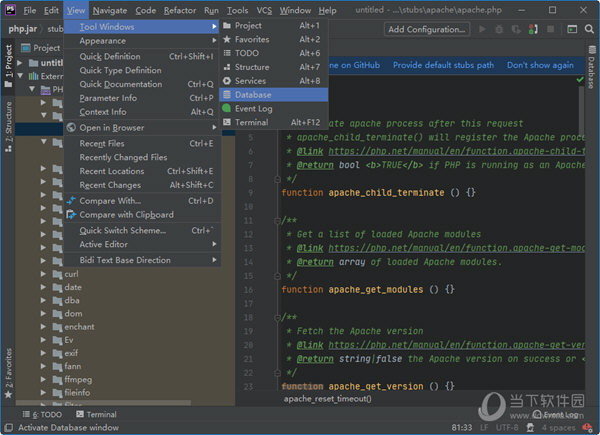The height and width of the screenshot is (435, 600).
Task: Click the PhpStorm logo icon in the title bar
Action: 10,10
